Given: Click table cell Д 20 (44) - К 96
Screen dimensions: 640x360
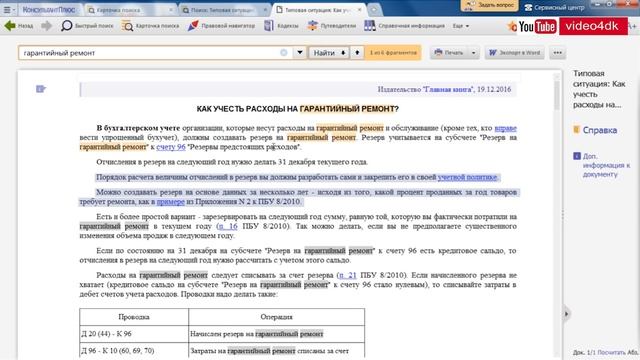Looking at the screenshot, I should 134,334.
